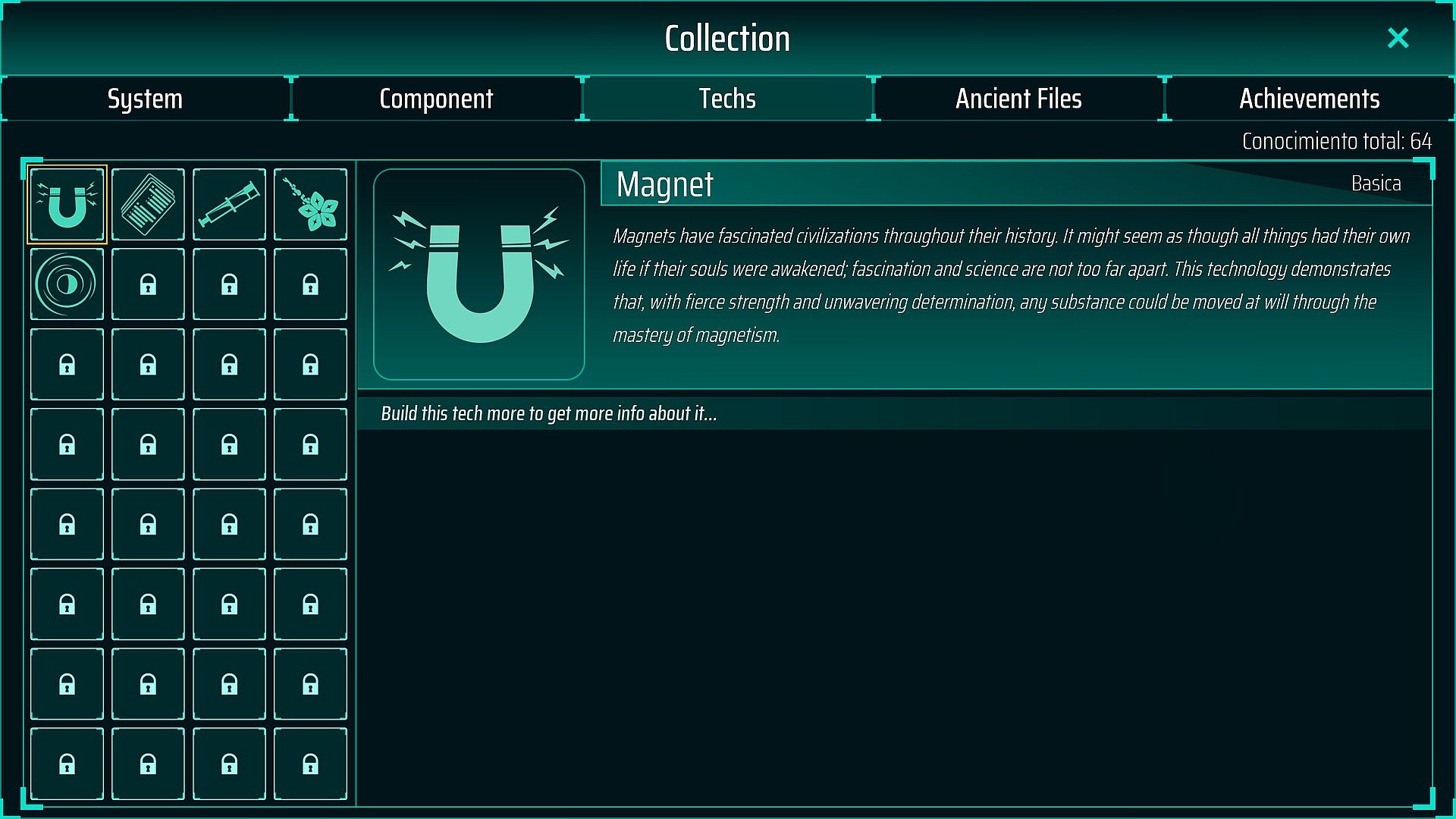Open the Component tab

pos(436,99)
